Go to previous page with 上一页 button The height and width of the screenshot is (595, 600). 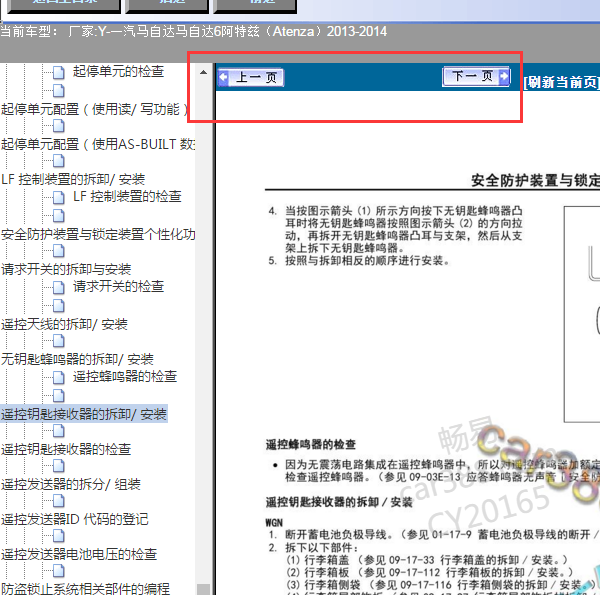pos(251,78)
